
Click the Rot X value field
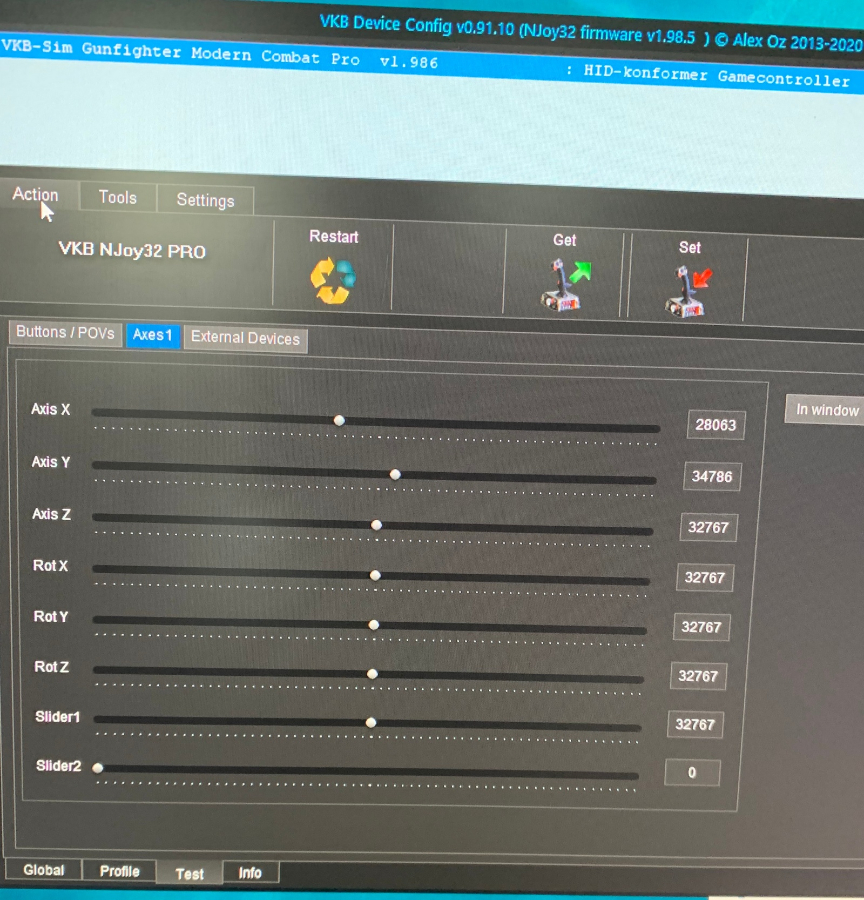tap(705, 577)
